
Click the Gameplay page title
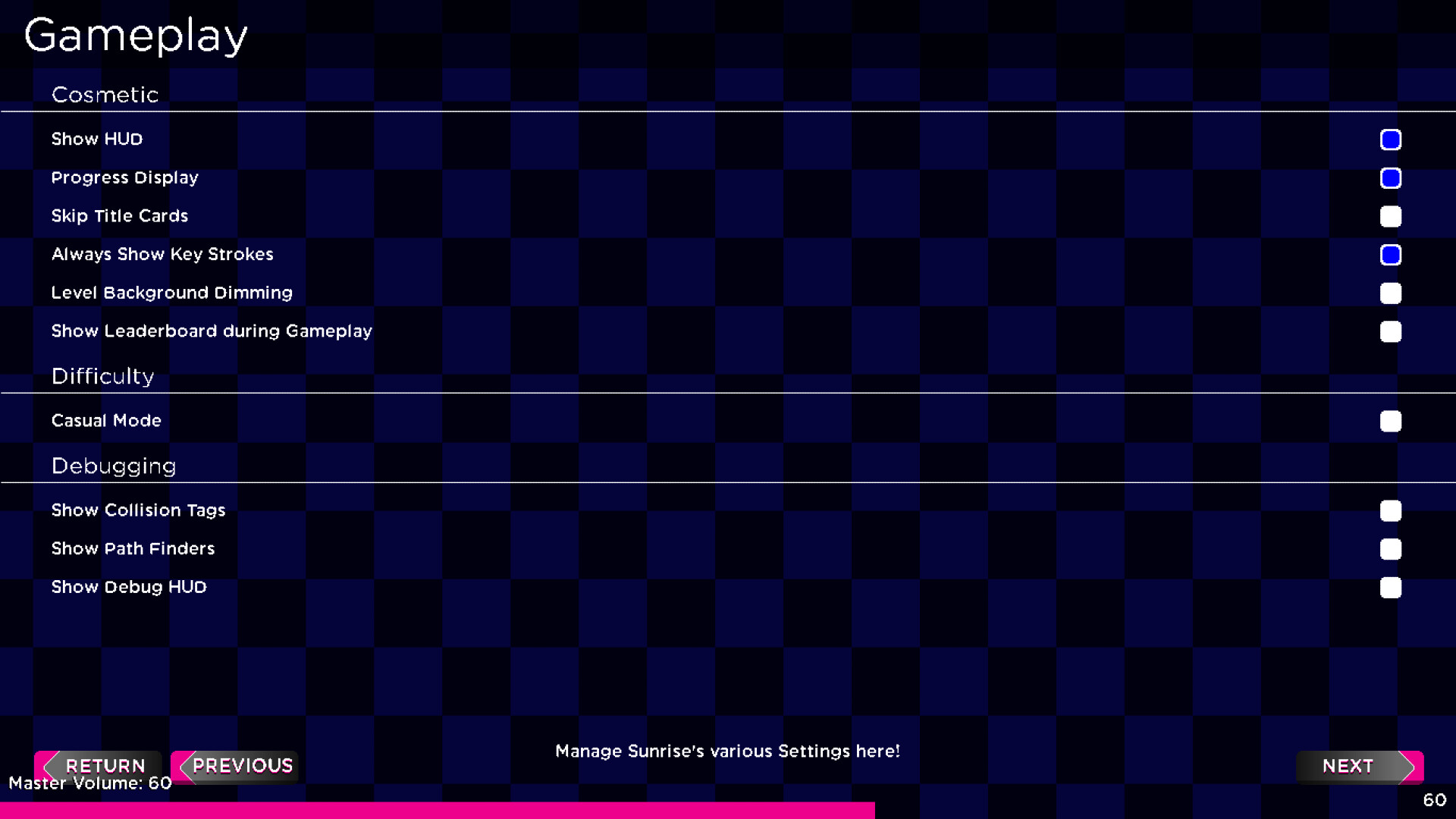pyautogui.click(x=136, y=36)
